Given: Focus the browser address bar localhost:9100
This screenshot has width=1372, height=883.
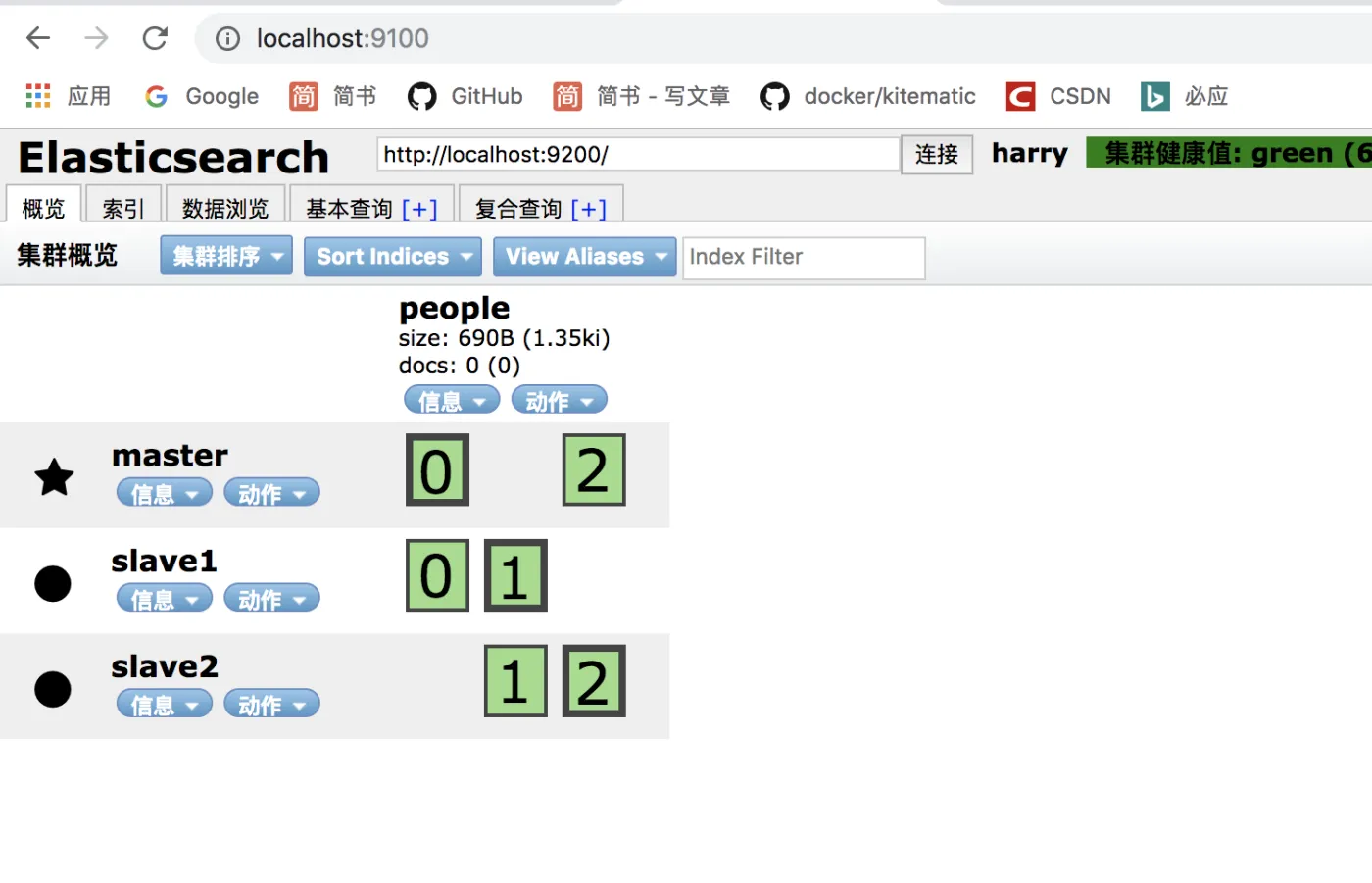Looking at the screenshot, I should [784, 38].
